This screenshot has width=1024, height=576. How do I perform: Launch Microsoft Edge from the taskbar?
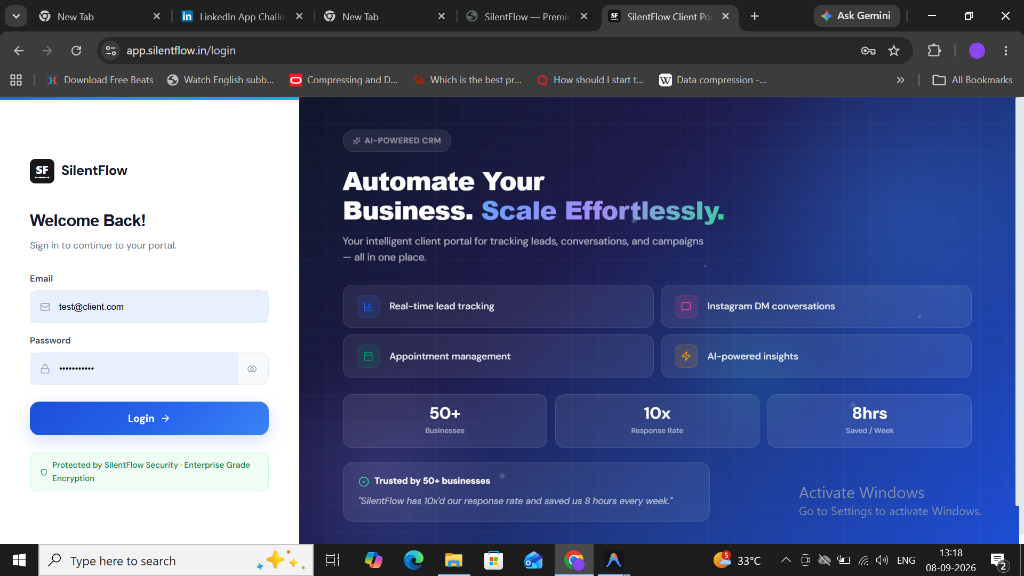[x=413, y=560]
